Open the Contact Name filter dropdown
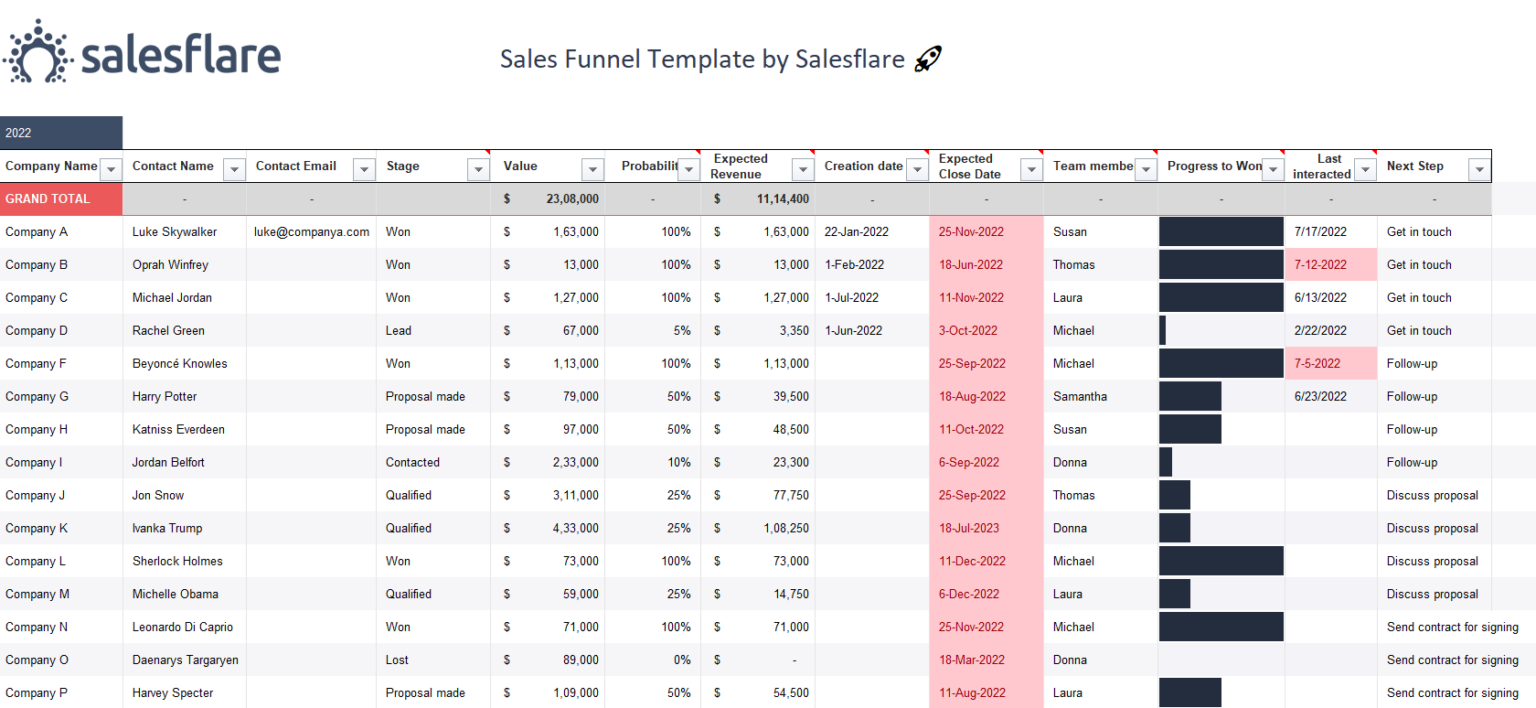Image resolution: width=1536 pixels, height=708 pixels. click(x=234, y=168)
